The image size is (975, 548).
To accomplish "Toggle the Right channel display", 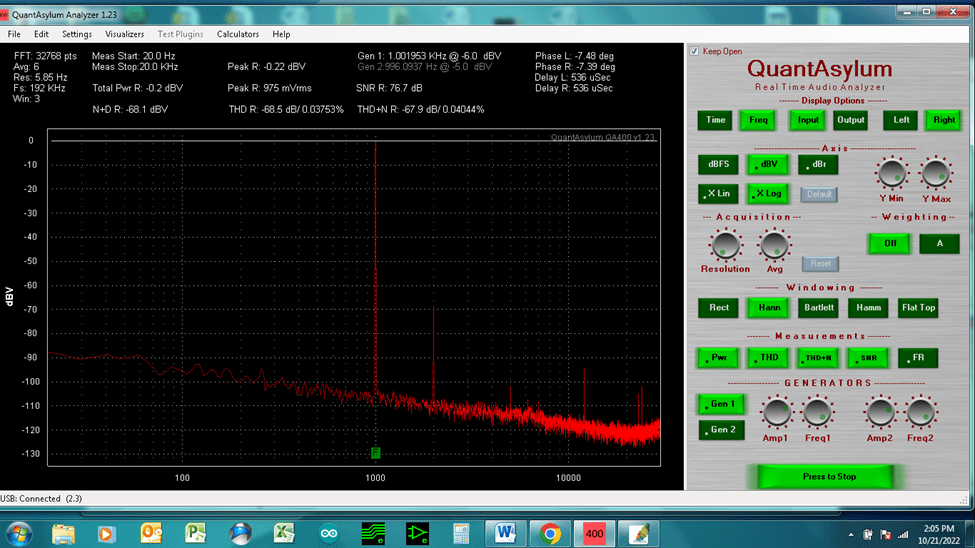I will pos(943,120).
